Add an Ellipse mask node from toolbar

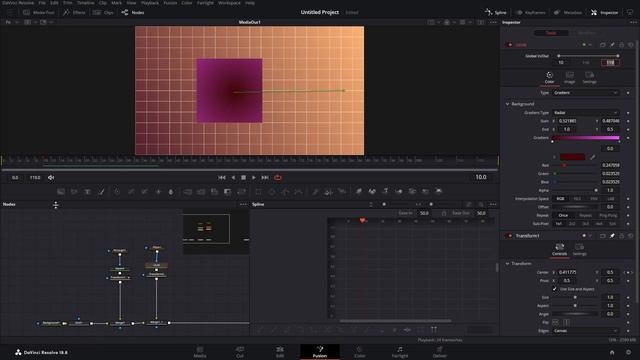coord(272,191)
